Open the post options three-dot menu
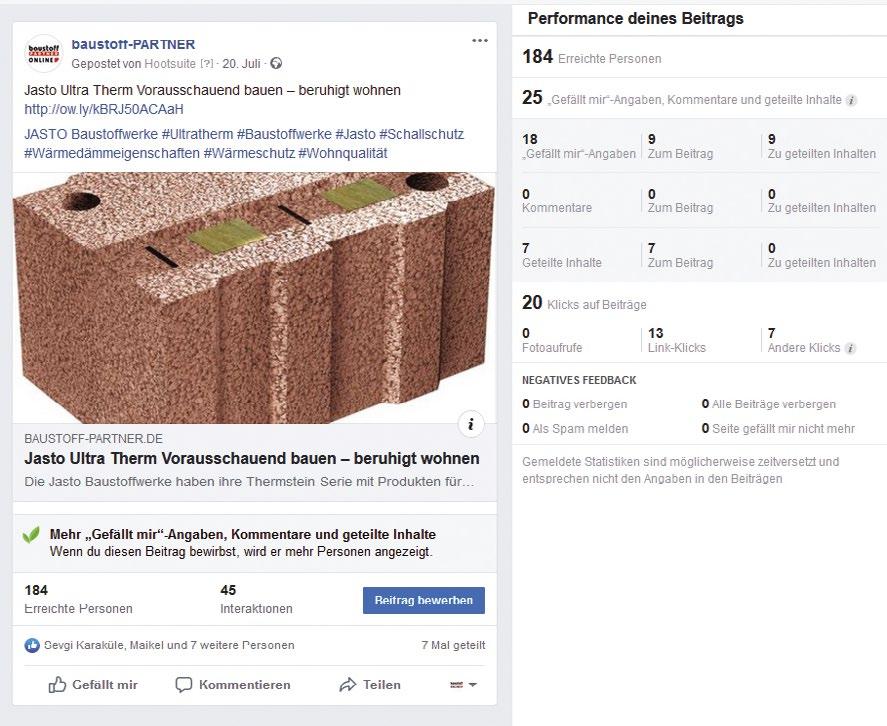Screen dimensions: 887x726 coord(480,40)
